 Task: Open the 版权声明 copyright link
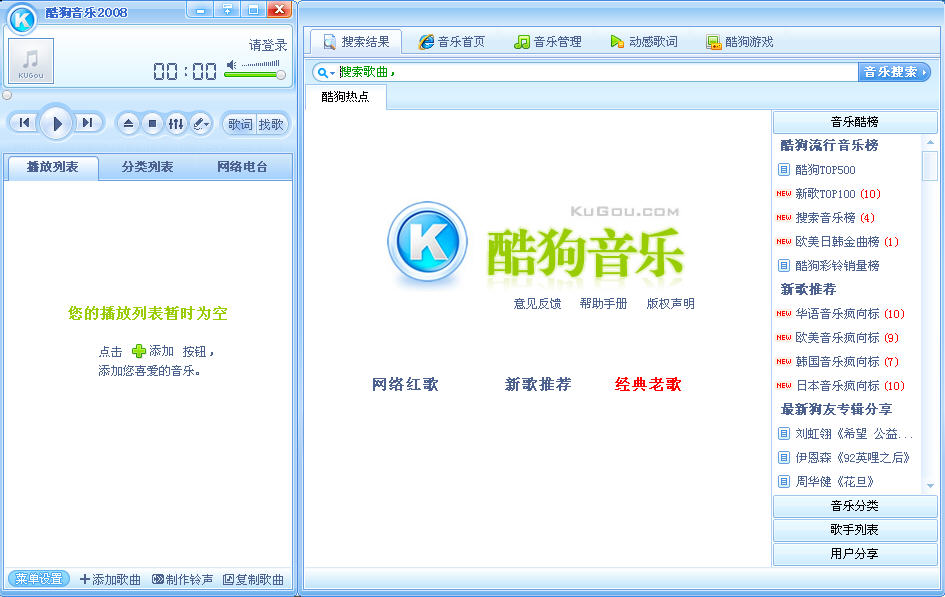[x=670, y=304]
